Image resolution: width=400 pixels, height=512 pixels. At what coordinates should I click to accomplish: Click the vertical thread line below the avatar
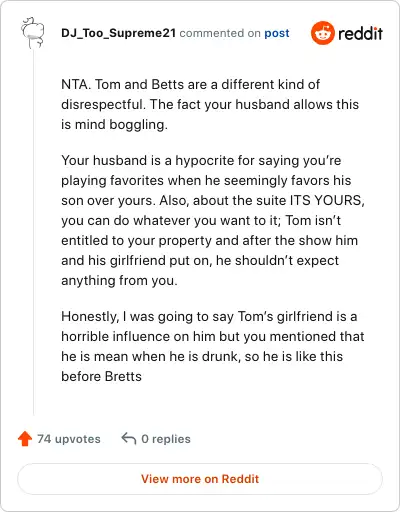pyautogui.click(x=34, y=232)
